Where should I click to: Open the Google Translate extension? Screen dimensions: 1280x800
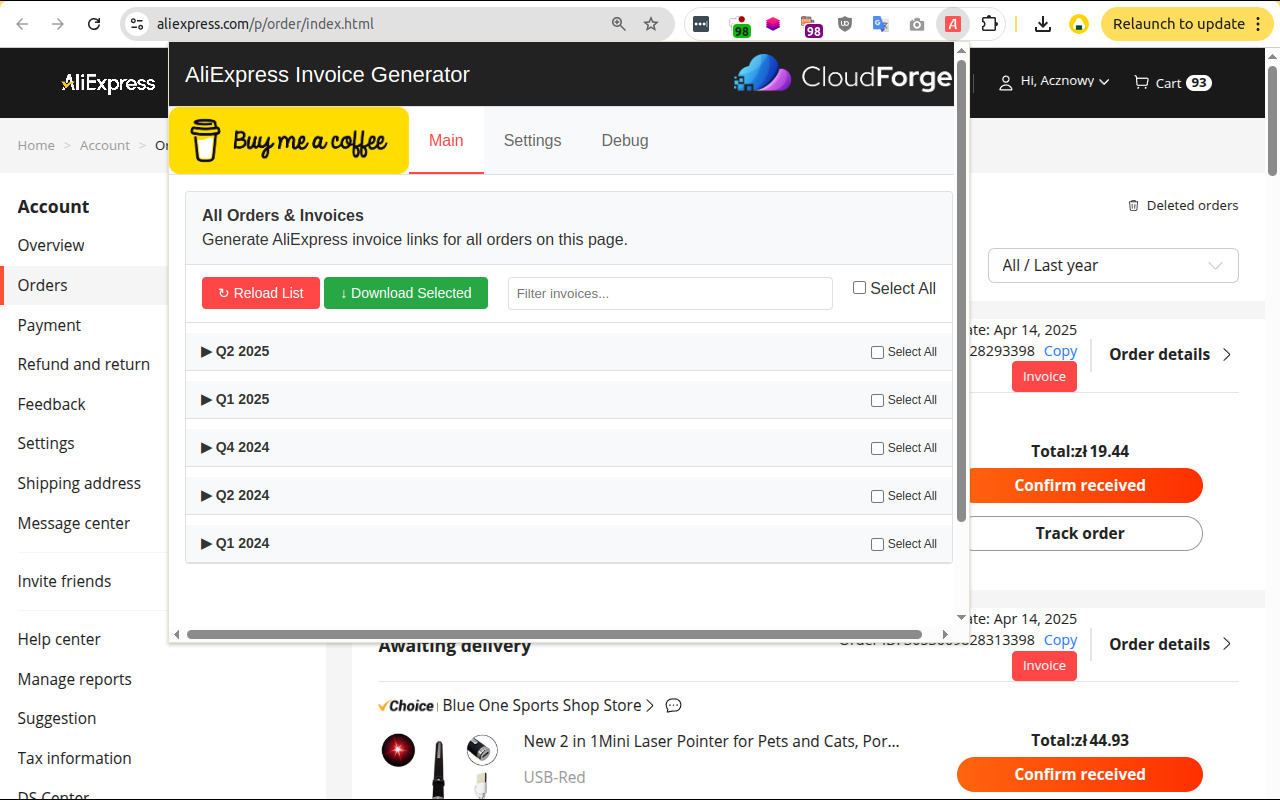(x=880, y=23)
